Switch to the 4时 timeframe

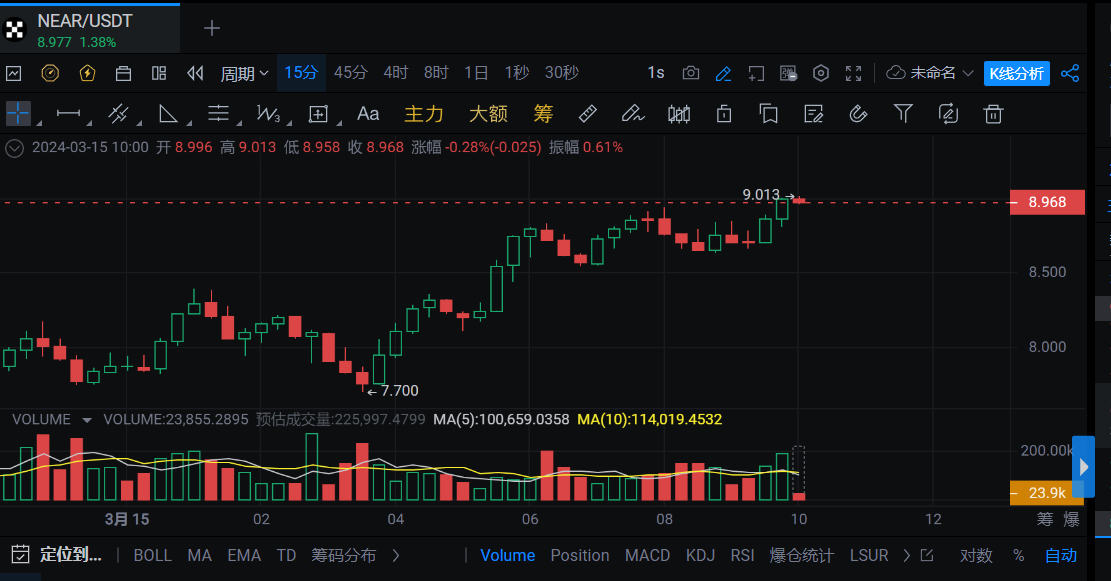pos(396,73)
